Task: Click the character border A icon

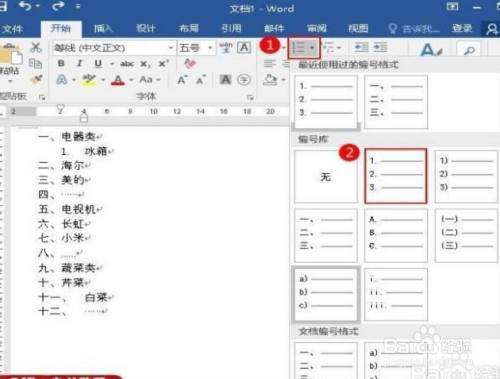Action: pos(244,48)
